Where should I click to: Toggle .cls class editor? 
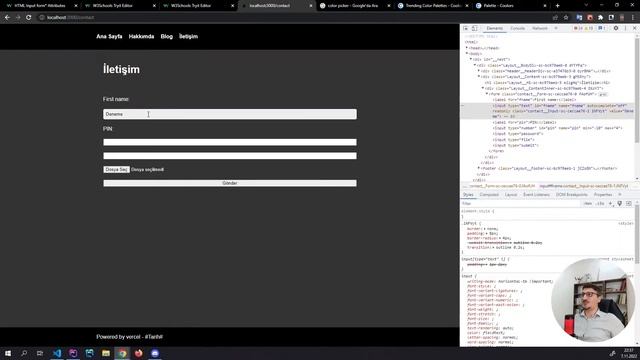(x=600, y=203)
